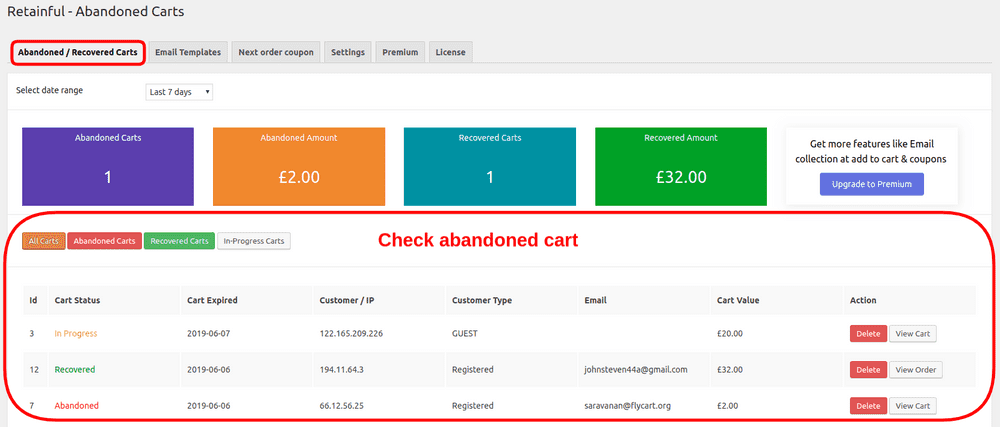Viewport: 1000px width, 427px height.
Task: Click the teal Recovered Carts stat card
Action: (490, 166)
